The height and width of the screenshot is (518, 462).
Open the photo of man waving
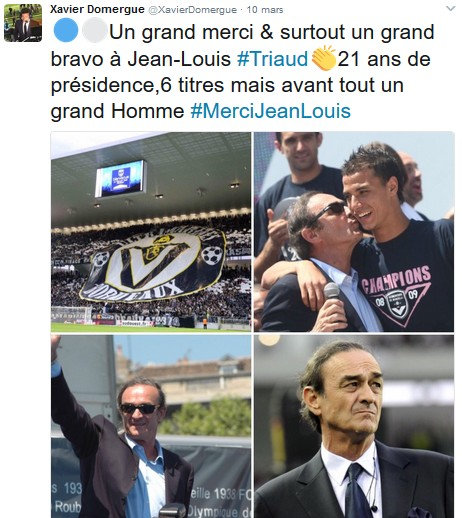pos(151,426)
